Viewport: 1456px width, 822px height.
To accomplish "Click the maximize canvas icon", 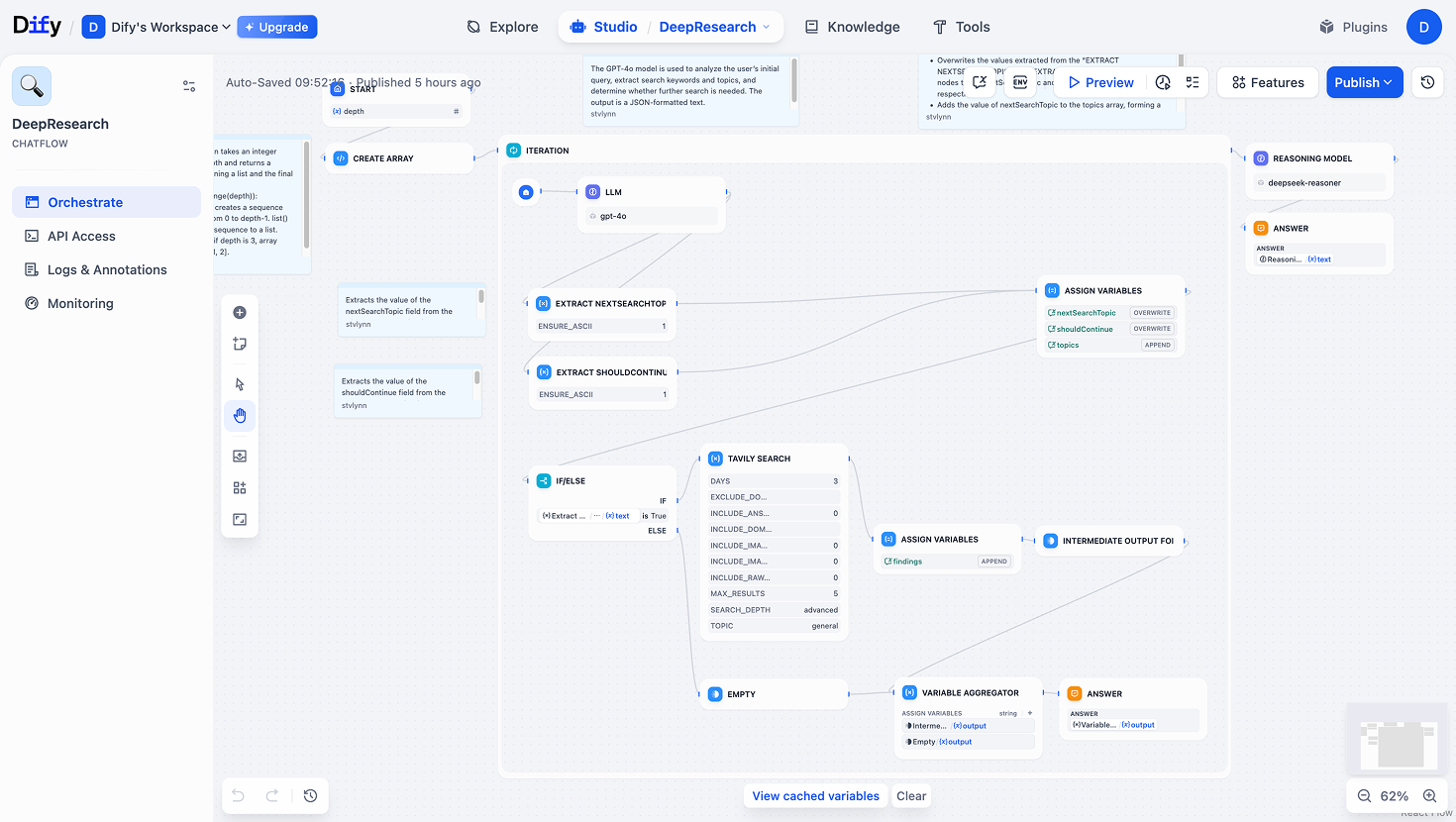I will pyautogui.click(x=240, y=520).
